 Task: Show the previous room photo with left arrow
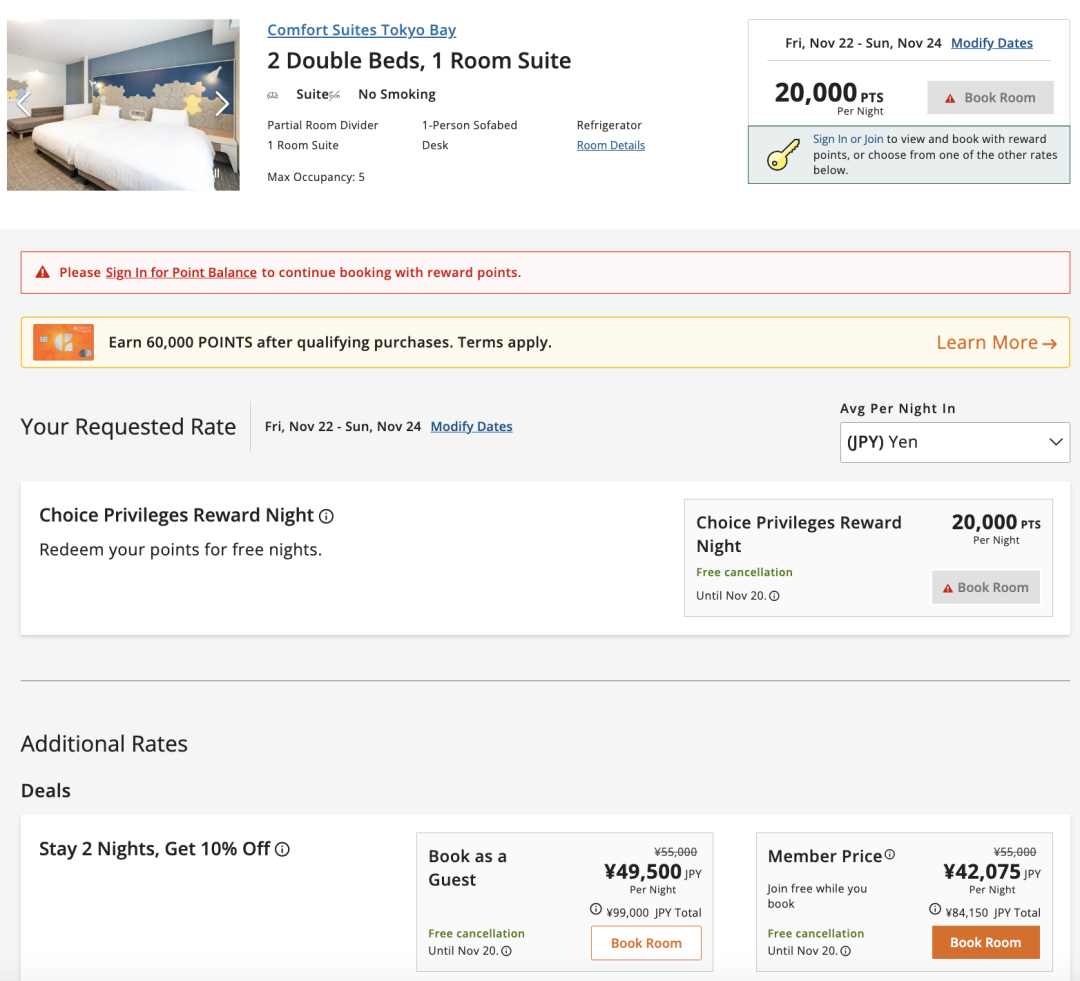[24, 104]
